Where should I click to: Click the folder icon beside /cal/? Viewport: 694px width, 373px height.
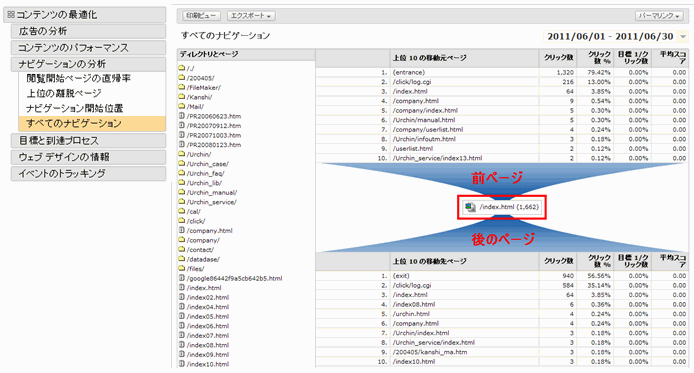click(x=181, y=211)
